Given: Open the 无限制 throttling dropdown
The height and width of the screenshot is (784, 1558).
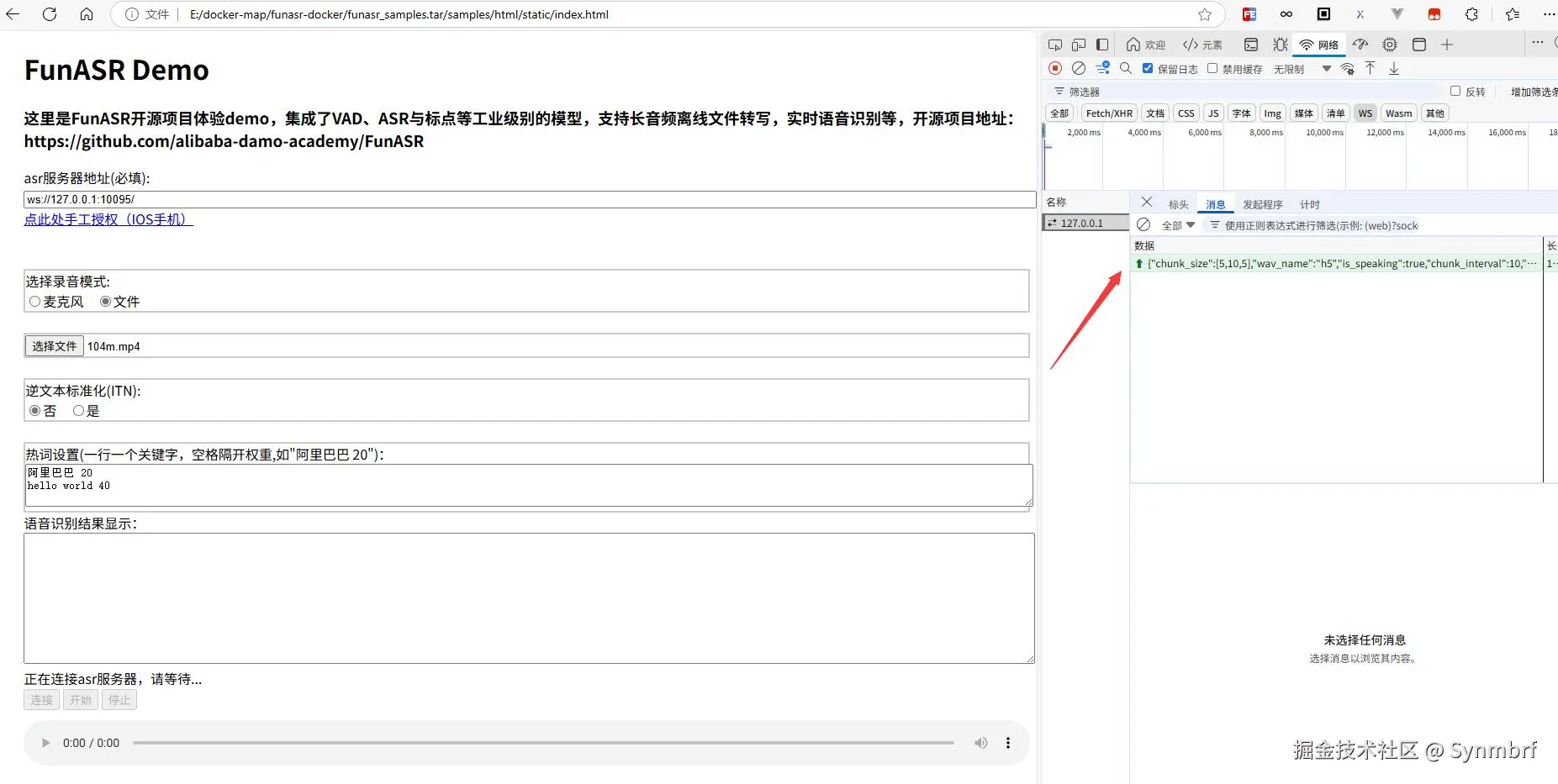Looking at the screenshot, I should pos(1302,69).
